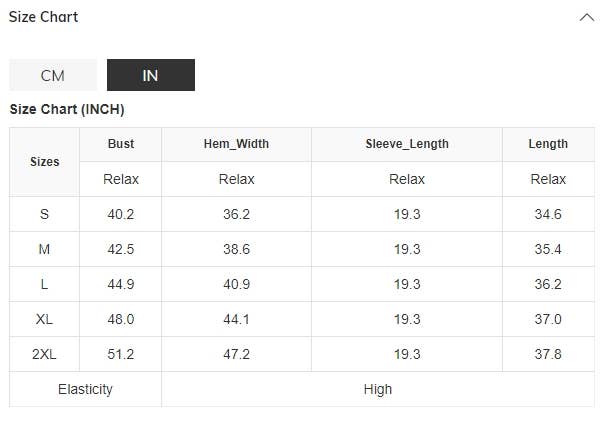This screenshot has height=422, width=614.
Task: Click the Length column header
Action: [548, 144]
